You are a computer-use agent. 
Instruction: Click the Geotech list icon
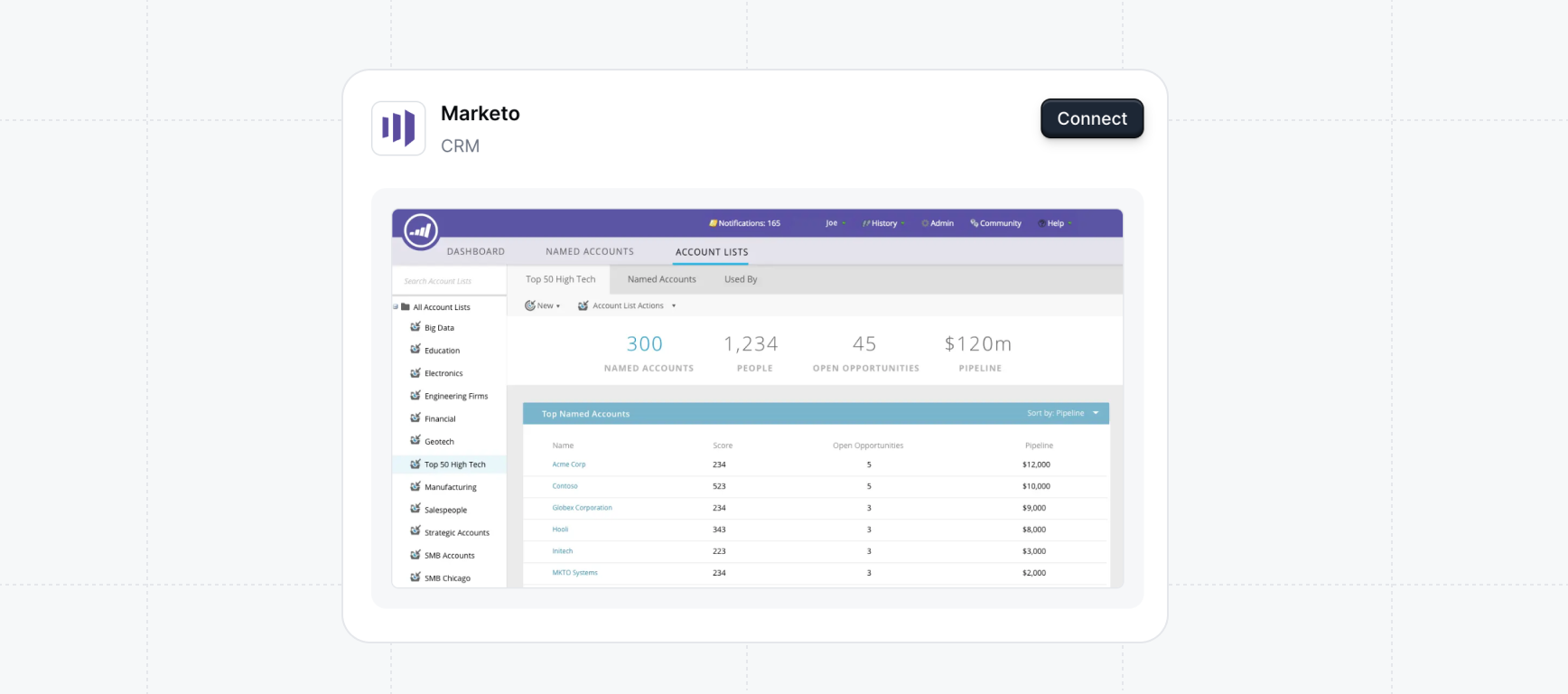point(415,441)
